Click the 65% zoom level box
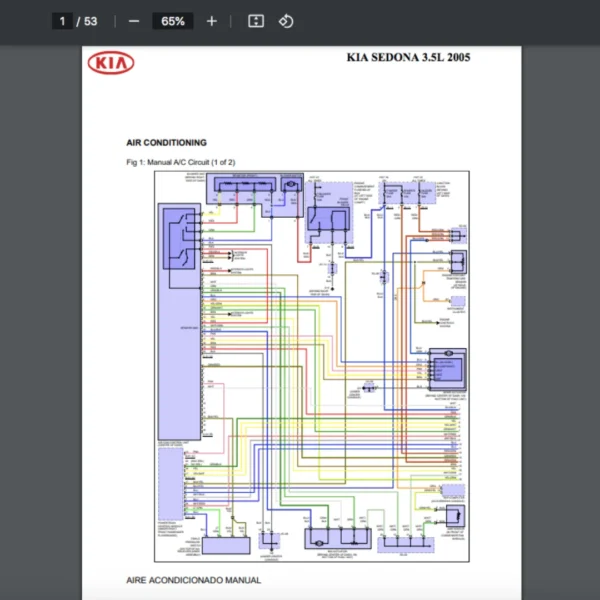 tap(172, 21)
